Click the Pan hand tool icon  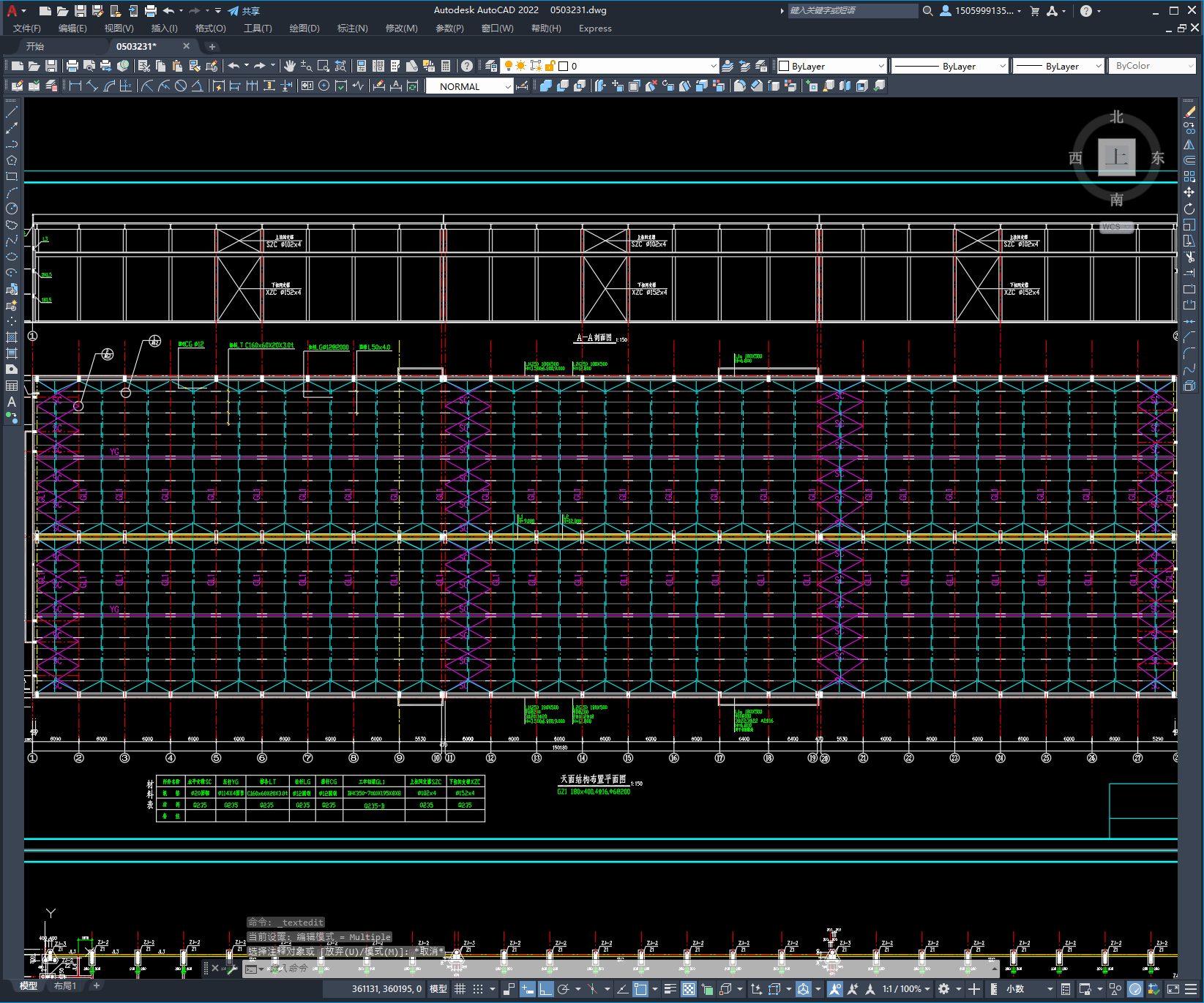click(290, 66)
